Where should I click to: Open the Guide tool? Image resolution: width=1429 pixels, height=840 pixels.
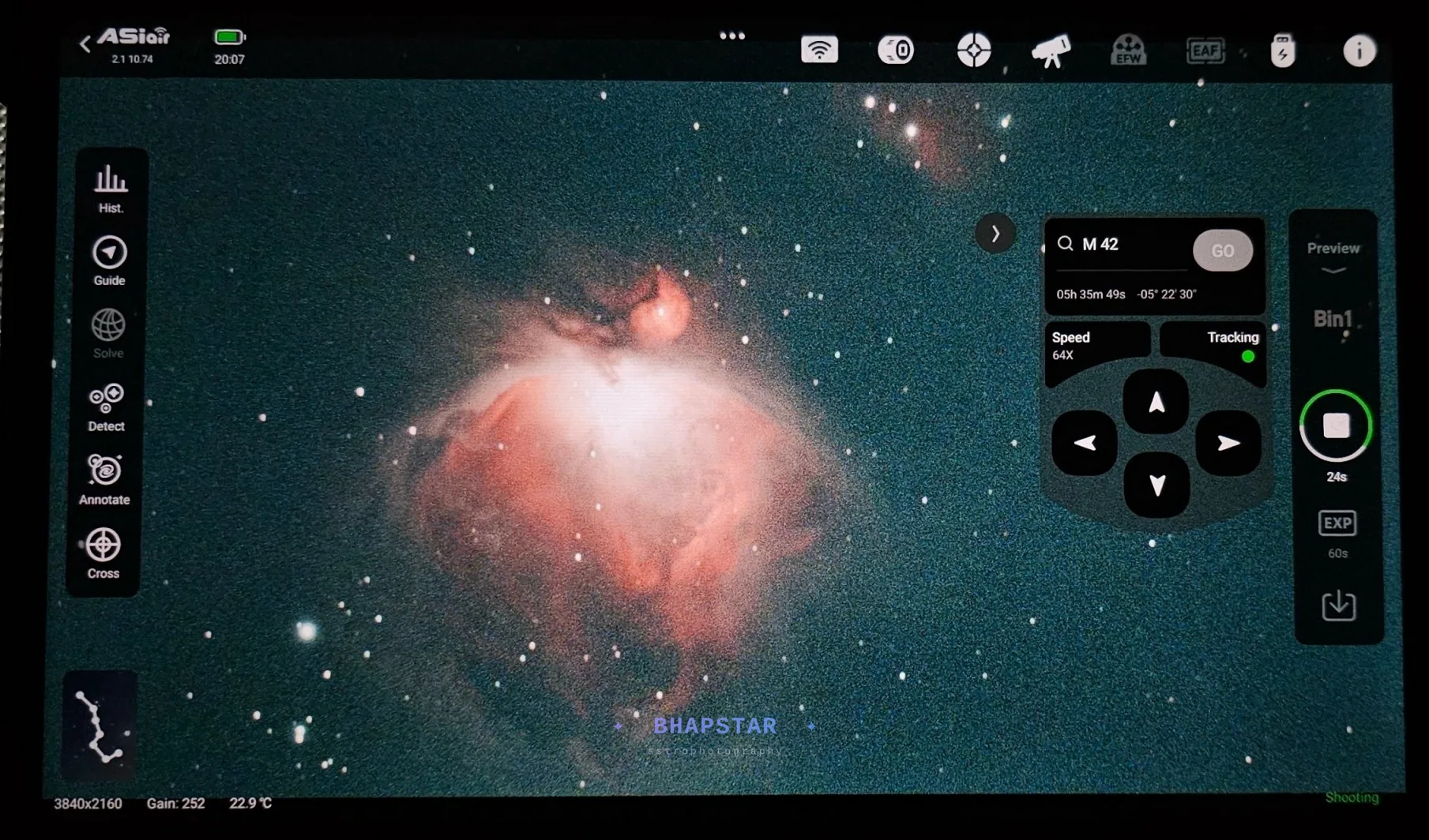tap(109, 261)
